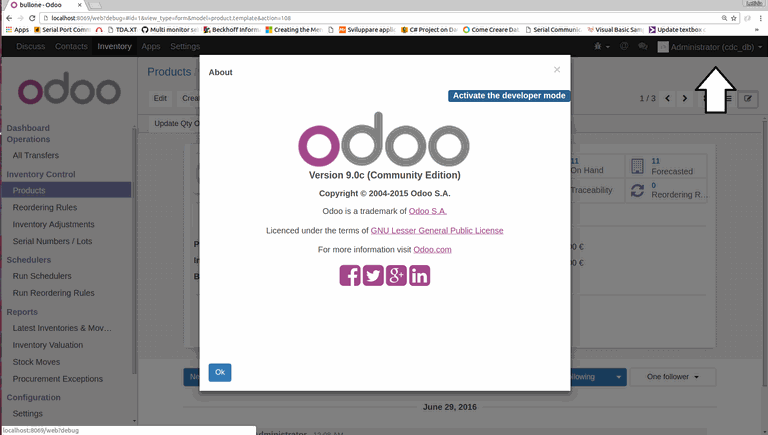Open a new browser tab

pyautogui.click(x=95, y=5)
